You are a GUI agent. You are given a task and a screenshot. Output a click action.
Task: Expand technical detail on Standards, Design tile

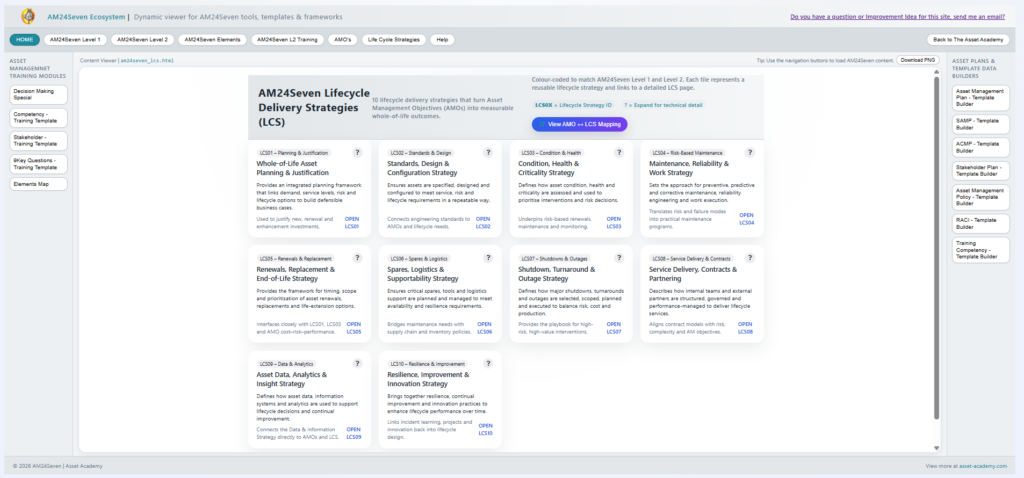[488, 153]
